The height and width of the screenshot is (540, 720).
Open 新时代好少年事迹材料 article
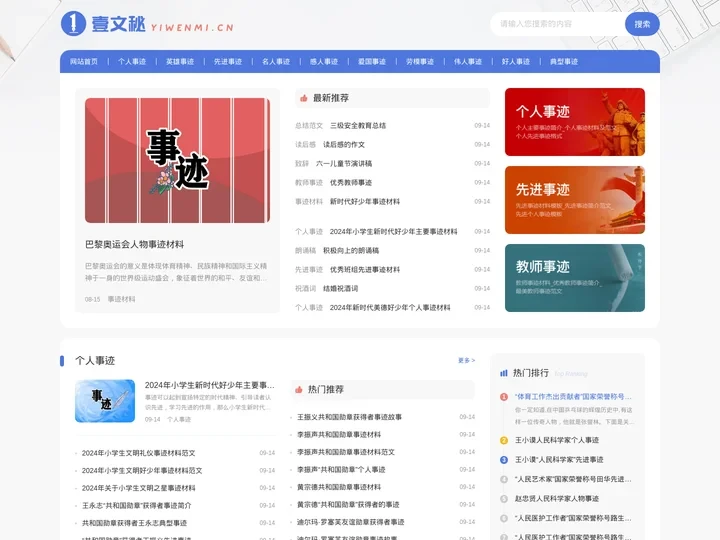(x=365, y=202)
